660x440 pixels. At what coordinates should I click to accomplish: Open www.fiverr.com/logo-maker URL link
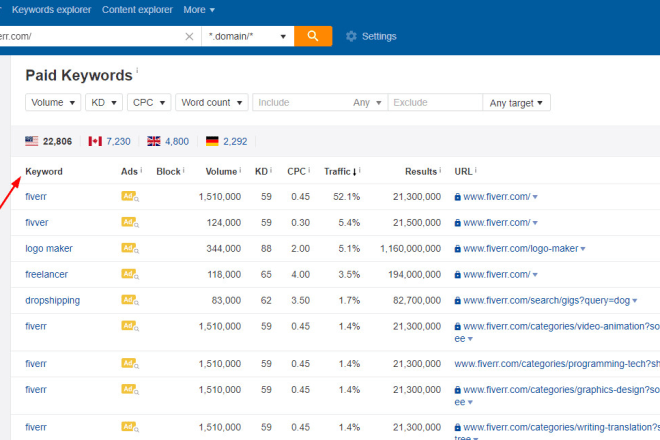[x=521, y=248]
